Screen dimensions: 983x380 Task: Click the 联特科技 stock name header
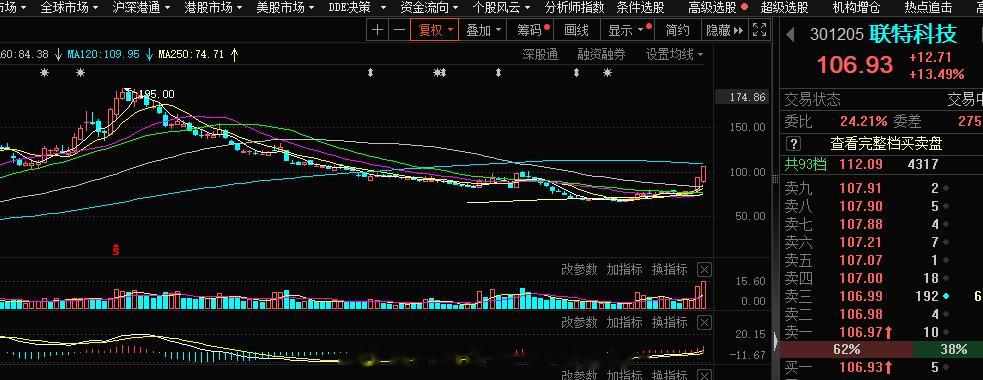(x=912, y=33)
